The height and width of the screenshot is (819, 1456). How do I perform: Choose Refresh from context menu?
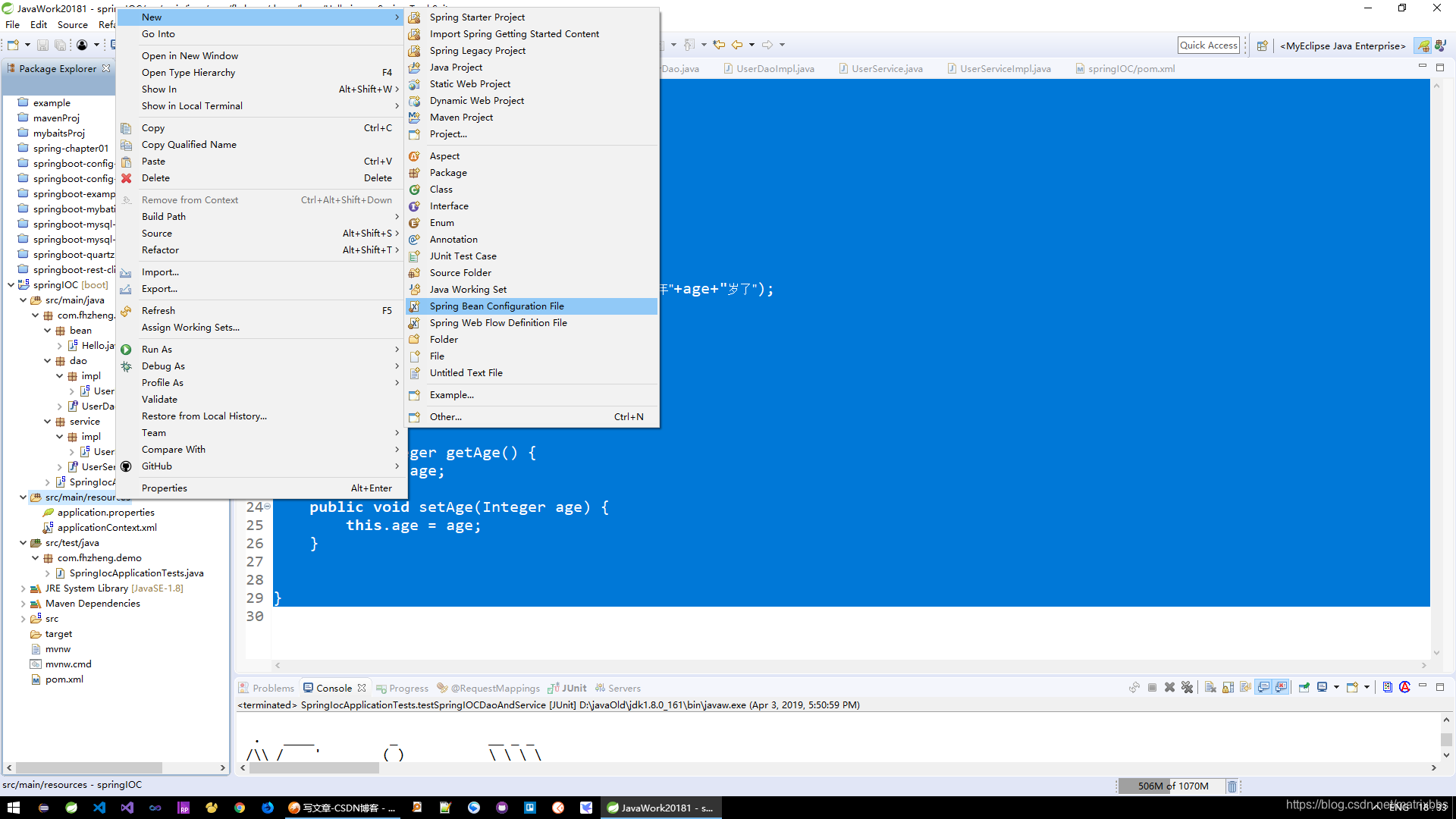(158, 311)
